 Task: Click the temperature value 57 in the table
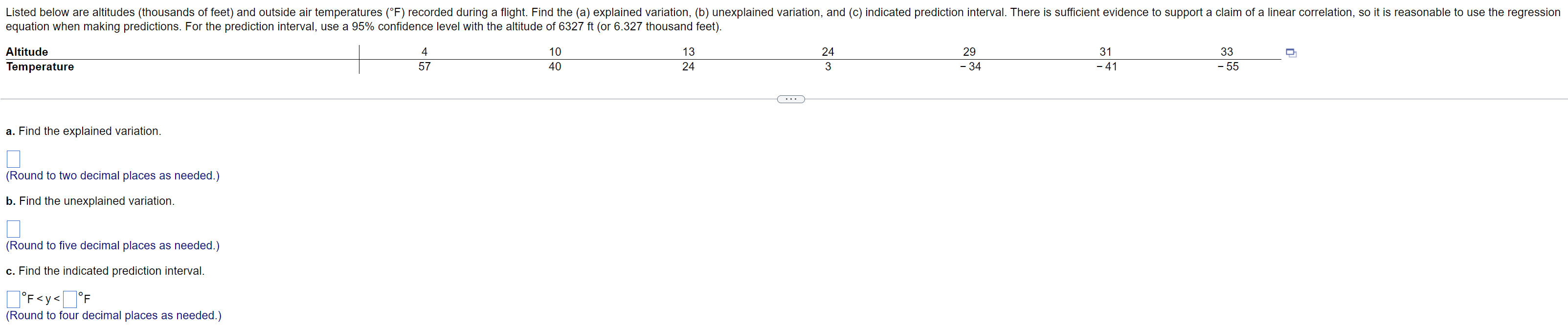pos(424,67)
